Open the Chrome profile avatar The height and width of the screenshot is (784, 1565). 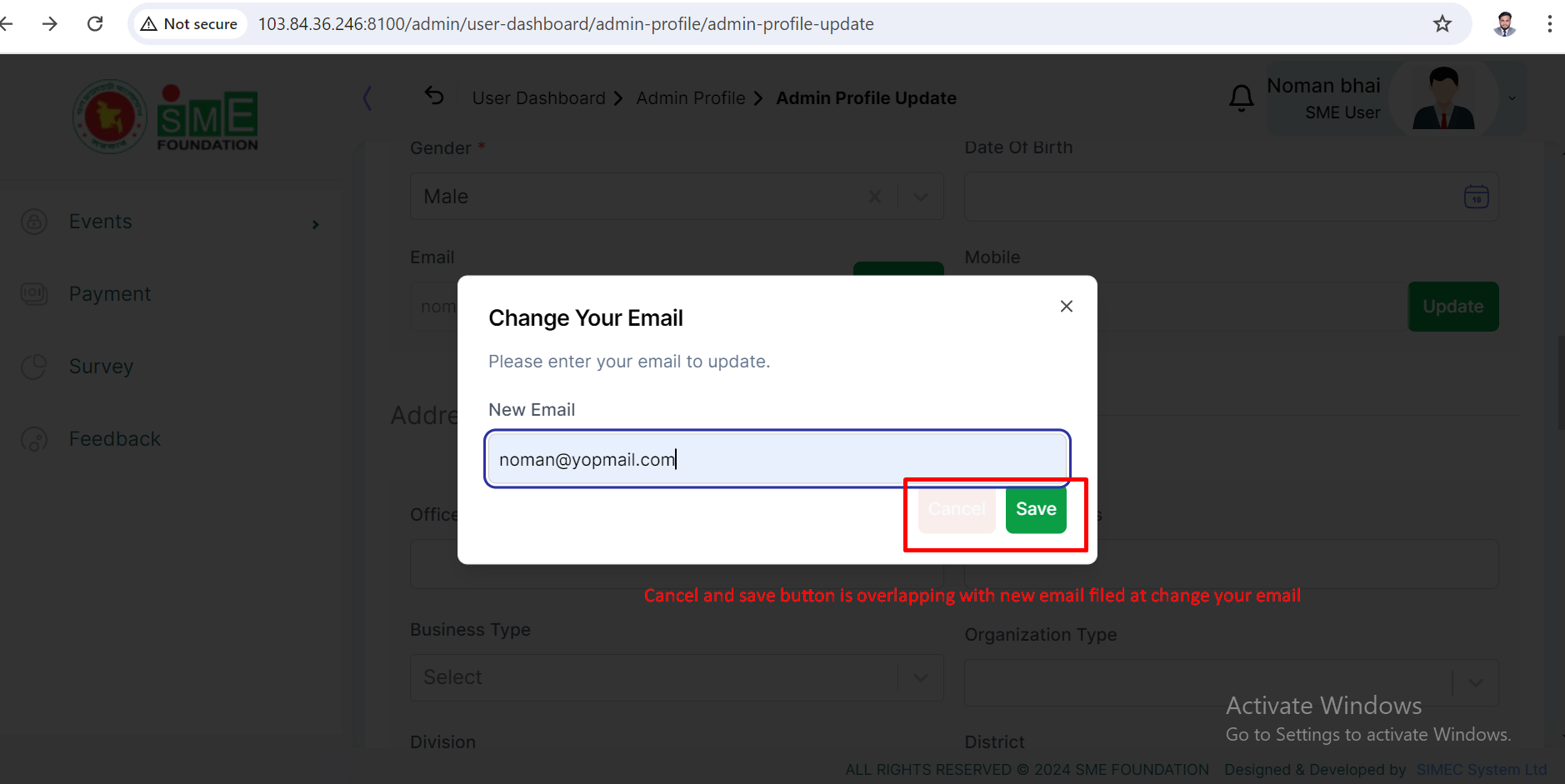tap(1504, 24)
